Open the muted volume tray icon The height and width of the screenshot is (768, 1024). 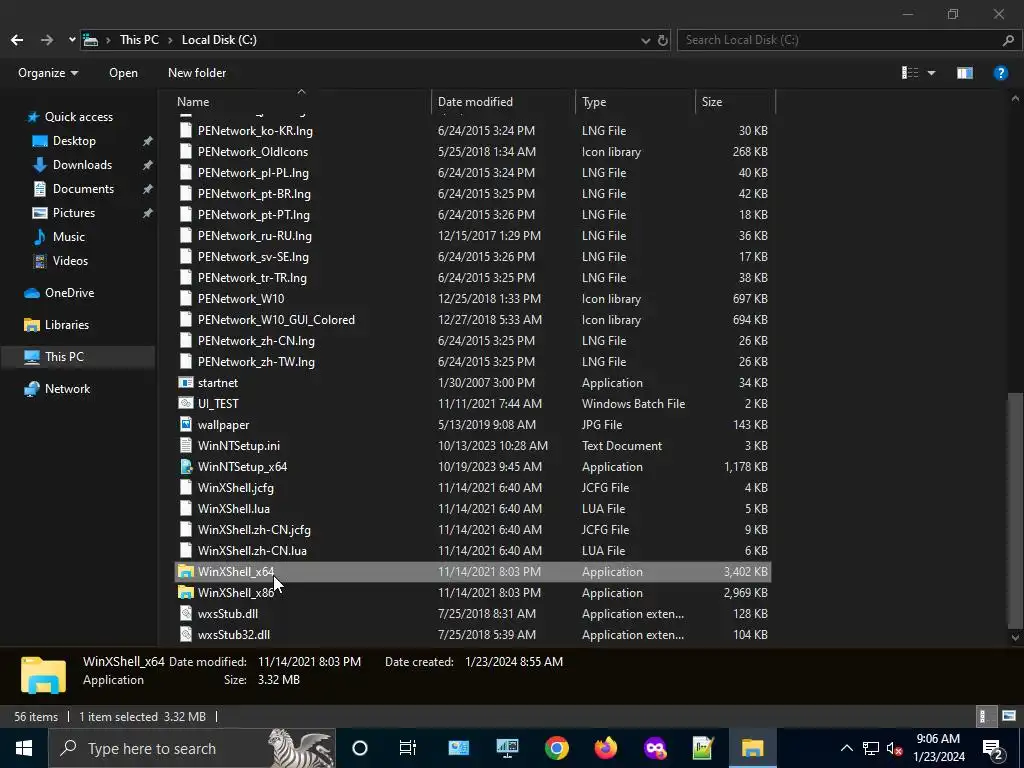coord(895,748)
